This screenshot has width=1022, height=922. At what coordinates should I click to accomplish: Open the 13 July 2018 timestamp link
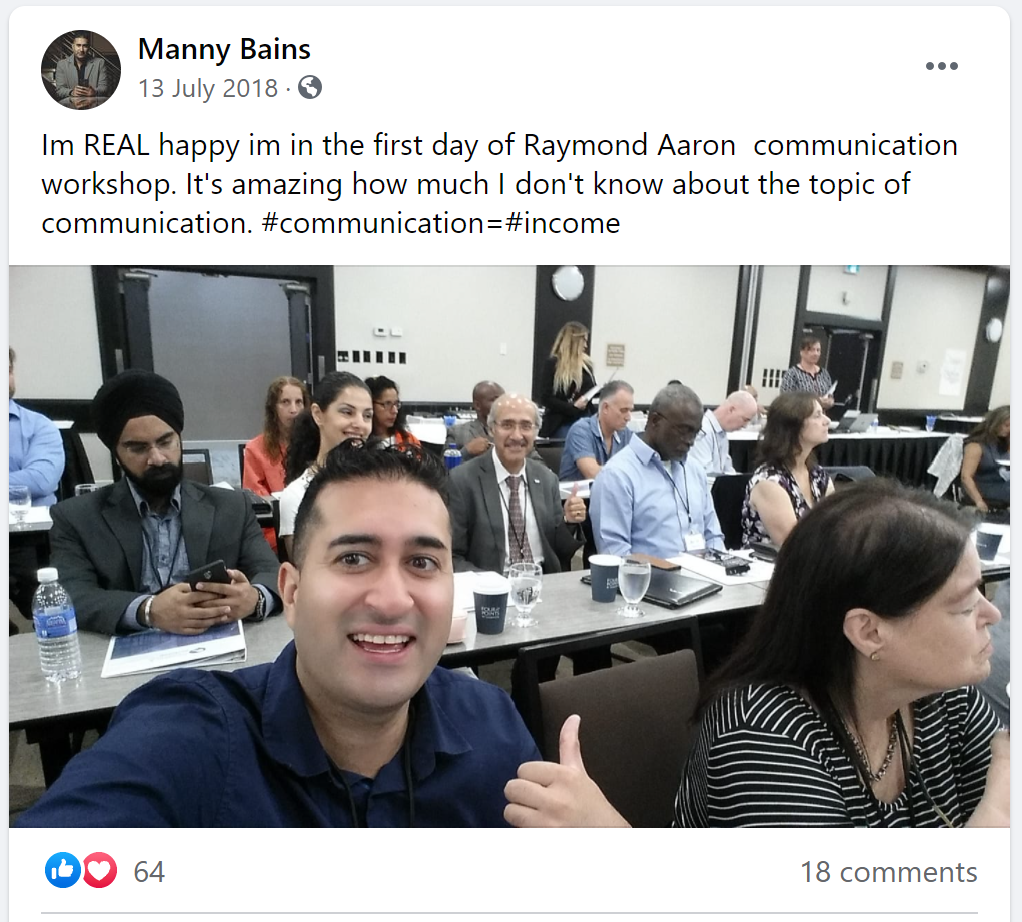[208, 88]
